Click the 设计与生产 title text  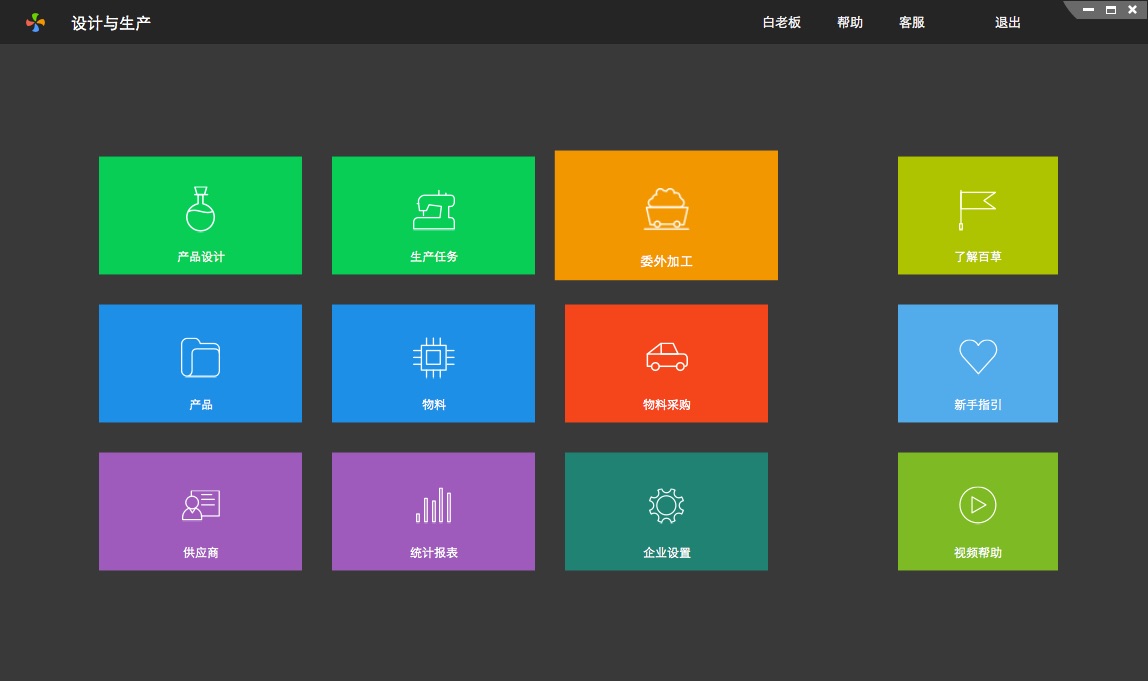click(111, 23)
